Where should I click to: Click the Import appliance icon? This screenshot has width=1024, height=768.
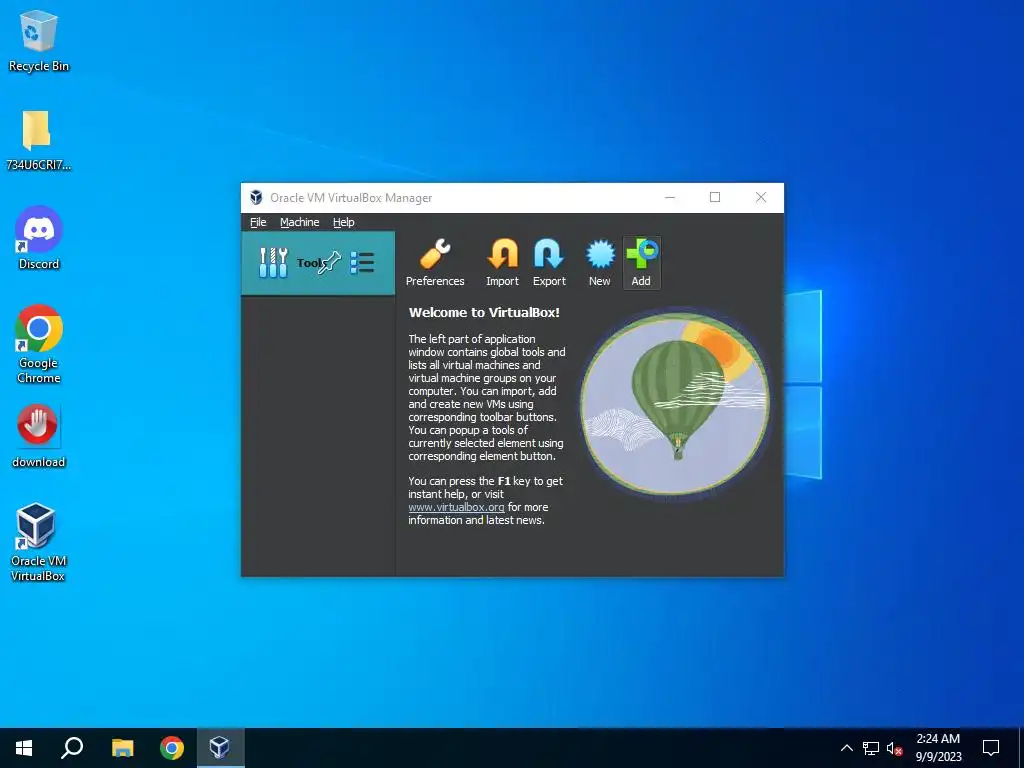(502, 263)
